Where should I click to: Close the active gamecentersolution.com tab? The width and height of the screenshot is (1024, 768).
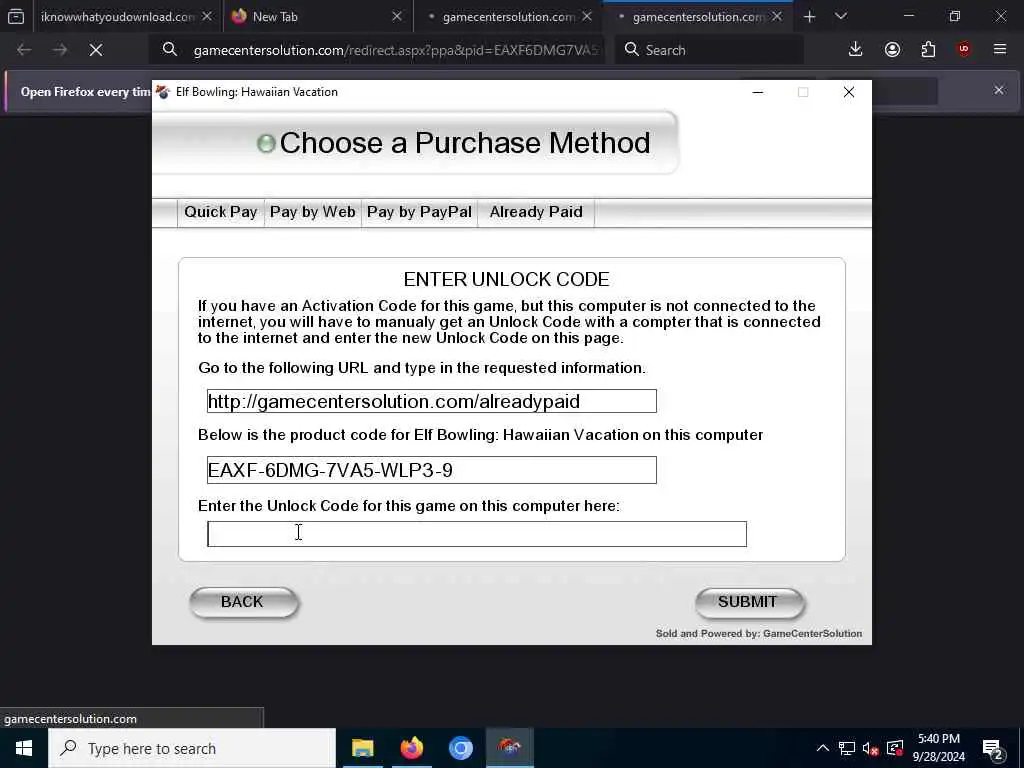pyautogui.click(x=776, y=16)
